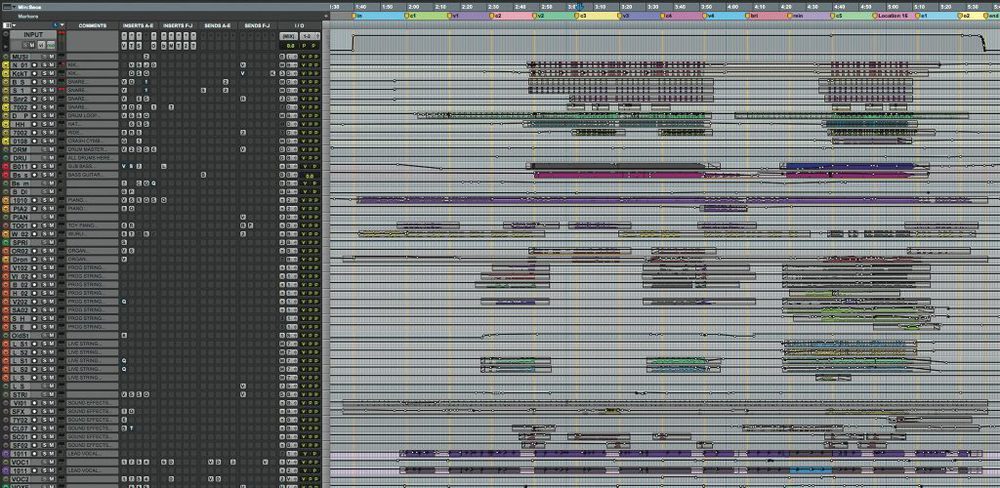Click the SFX track type icon

tap(6, 411)
